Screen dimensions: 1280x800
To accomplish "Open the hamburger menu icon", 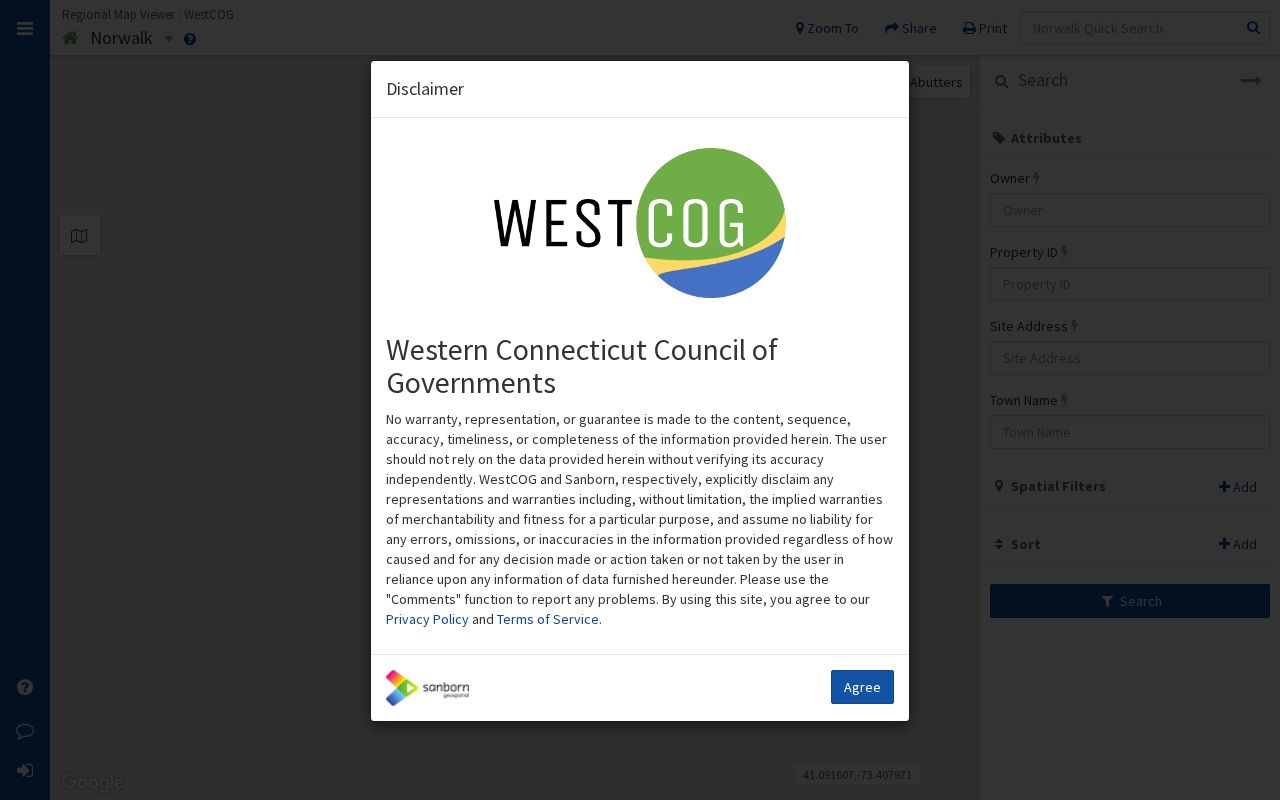I will 25,29.
